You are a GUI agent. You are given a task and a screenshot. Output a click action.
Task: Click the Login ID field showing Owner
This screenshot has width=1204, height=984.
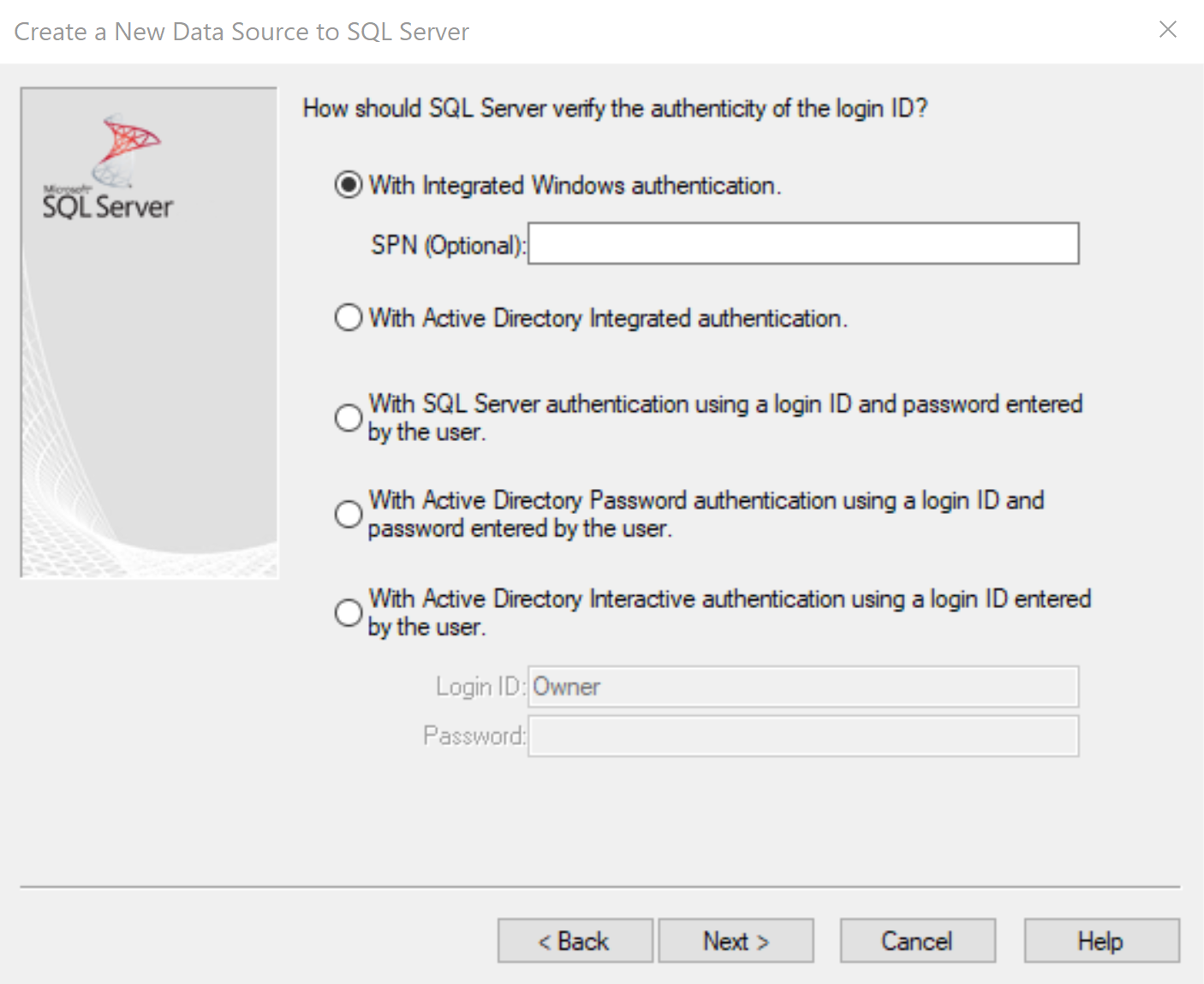click(x=802, y=686)
